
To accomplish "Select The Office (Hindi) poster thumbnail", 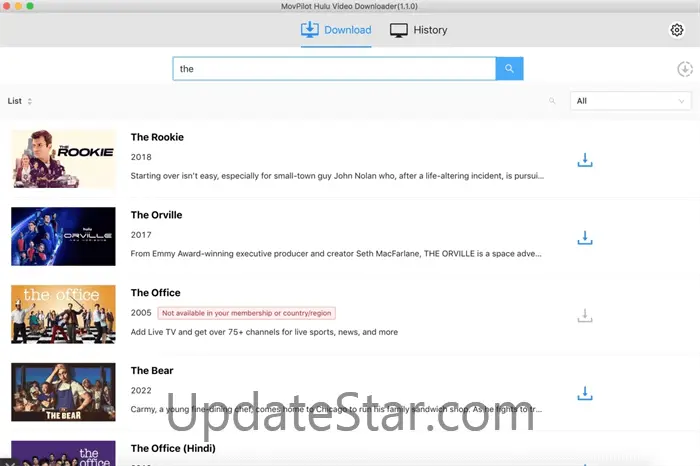I will point(63,453).
